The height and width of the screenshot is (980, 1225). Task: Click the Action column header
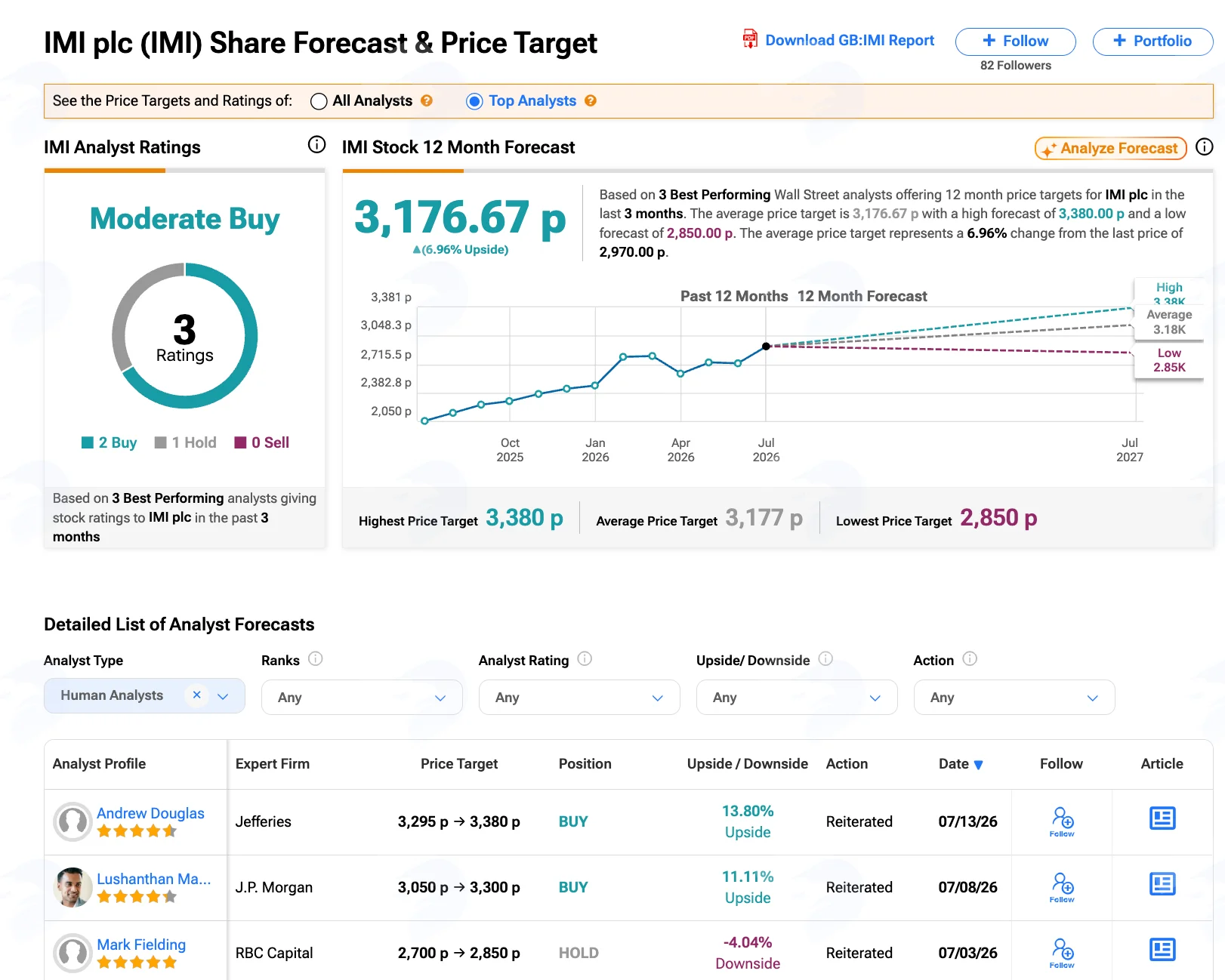point(847,763)
